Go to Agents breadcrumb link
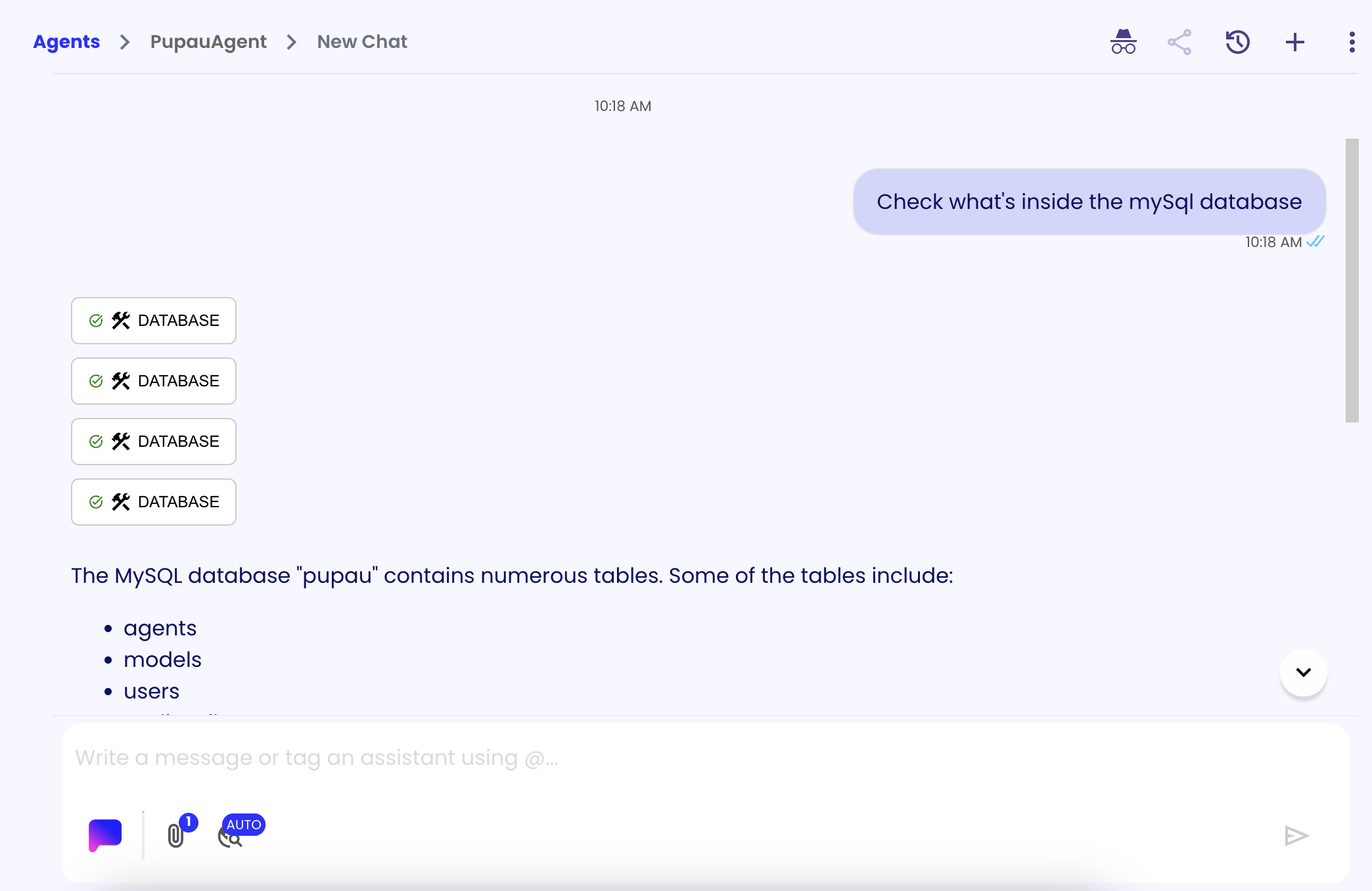The height and width of the screenshot is (891, 1372). point(66,41)
